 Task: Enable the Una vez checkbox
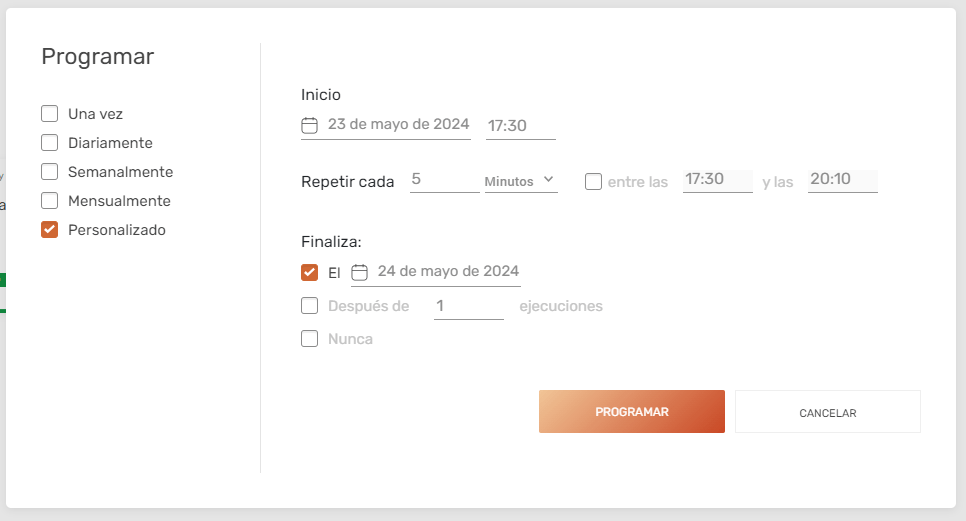49,114
